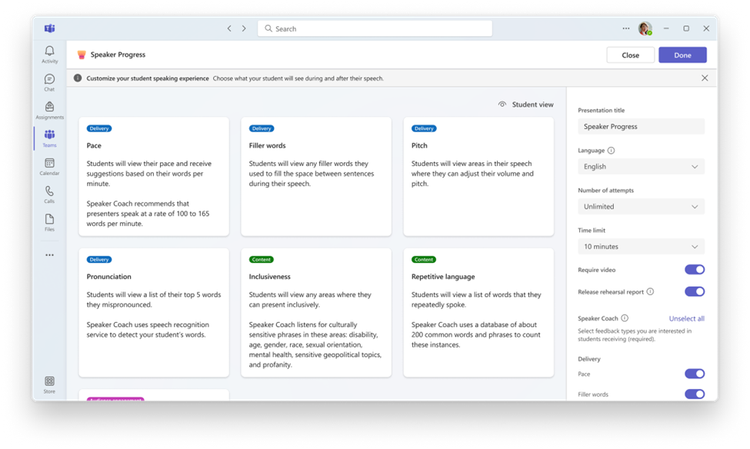The height and width of the screenshot is (449, 750).
Task: Go forward with the right arrow
Action: click(244, 29)
